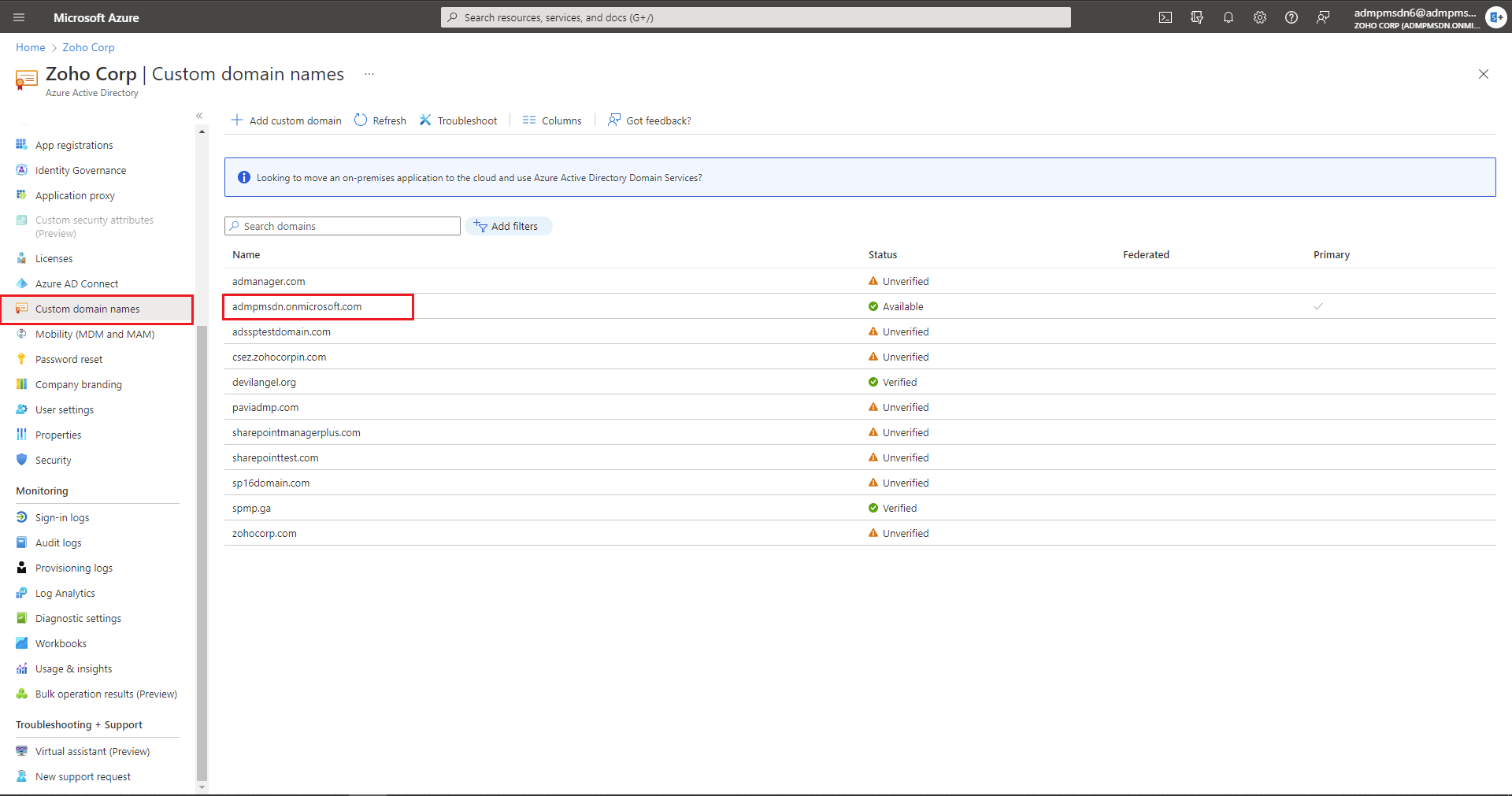Image resolution: width=1512 pixels, height=796 pixels.
Task: Open the Zoho Corp breadcrumb link
Action: [87, 47]
